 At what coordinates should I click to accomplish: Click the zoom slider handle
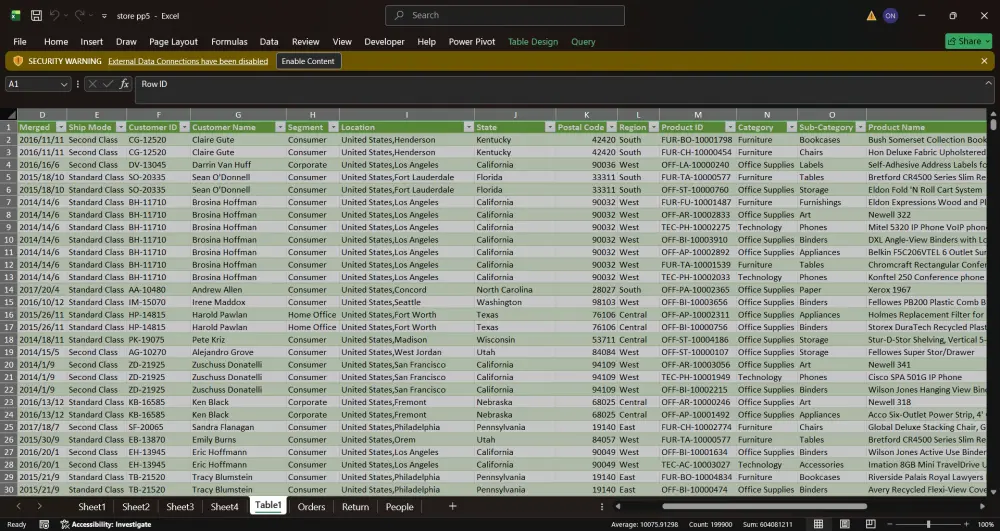click(929, 524)
